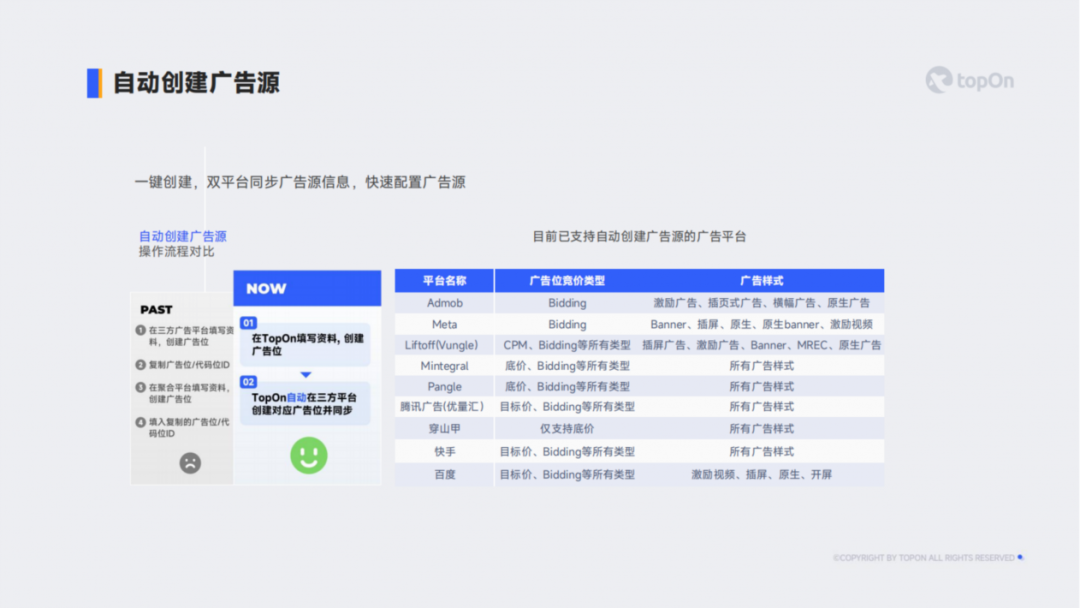This screenshot has width=1080, height=608.
Task: Click the 广告样式 column header
Action: click(761, 280)
